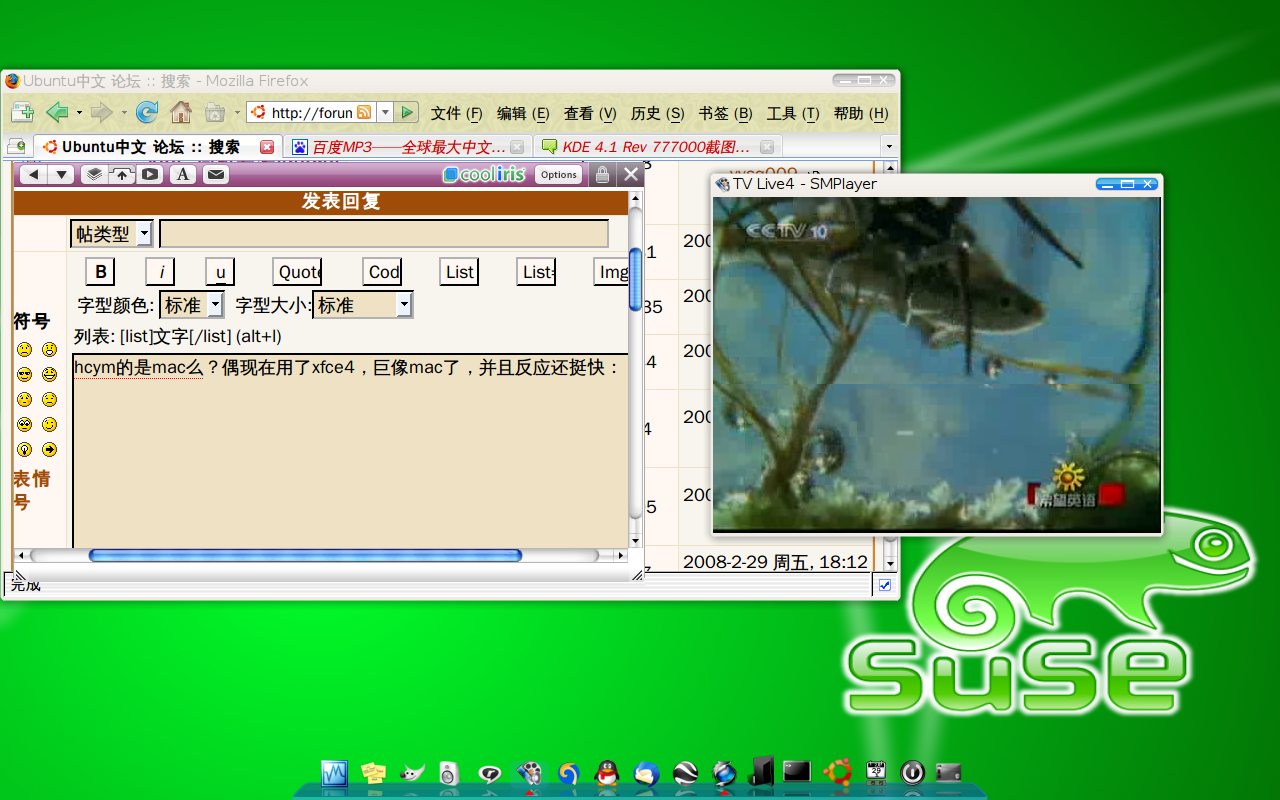The width and height of the screenshot is (1280, 800).
Task: Click the Cooliris left arrow button
Action: (33, 175)
